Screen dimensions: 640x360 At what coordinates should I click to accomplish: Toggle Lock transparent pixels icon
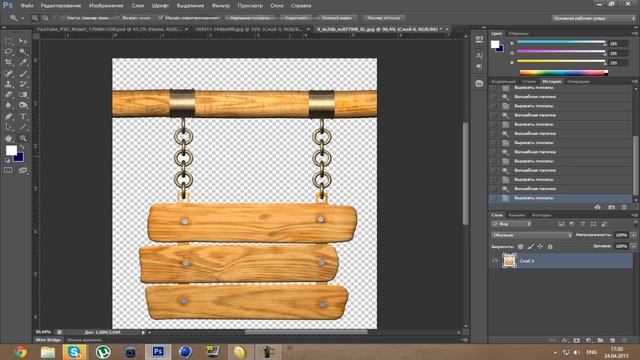520,247
